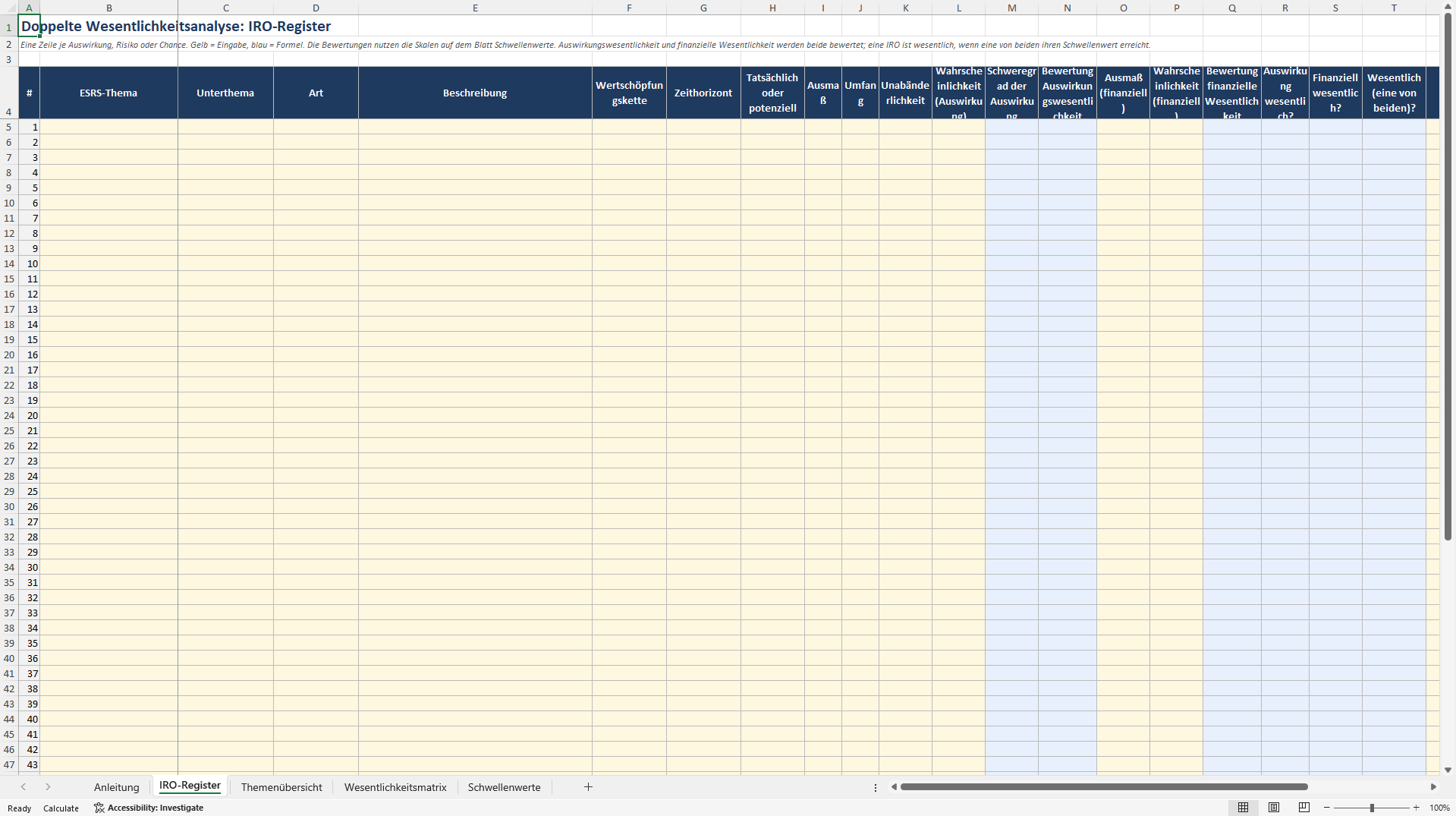The image size is (1456, 816).
Task: Click the Art header cell
Action: tap(316, 93)
